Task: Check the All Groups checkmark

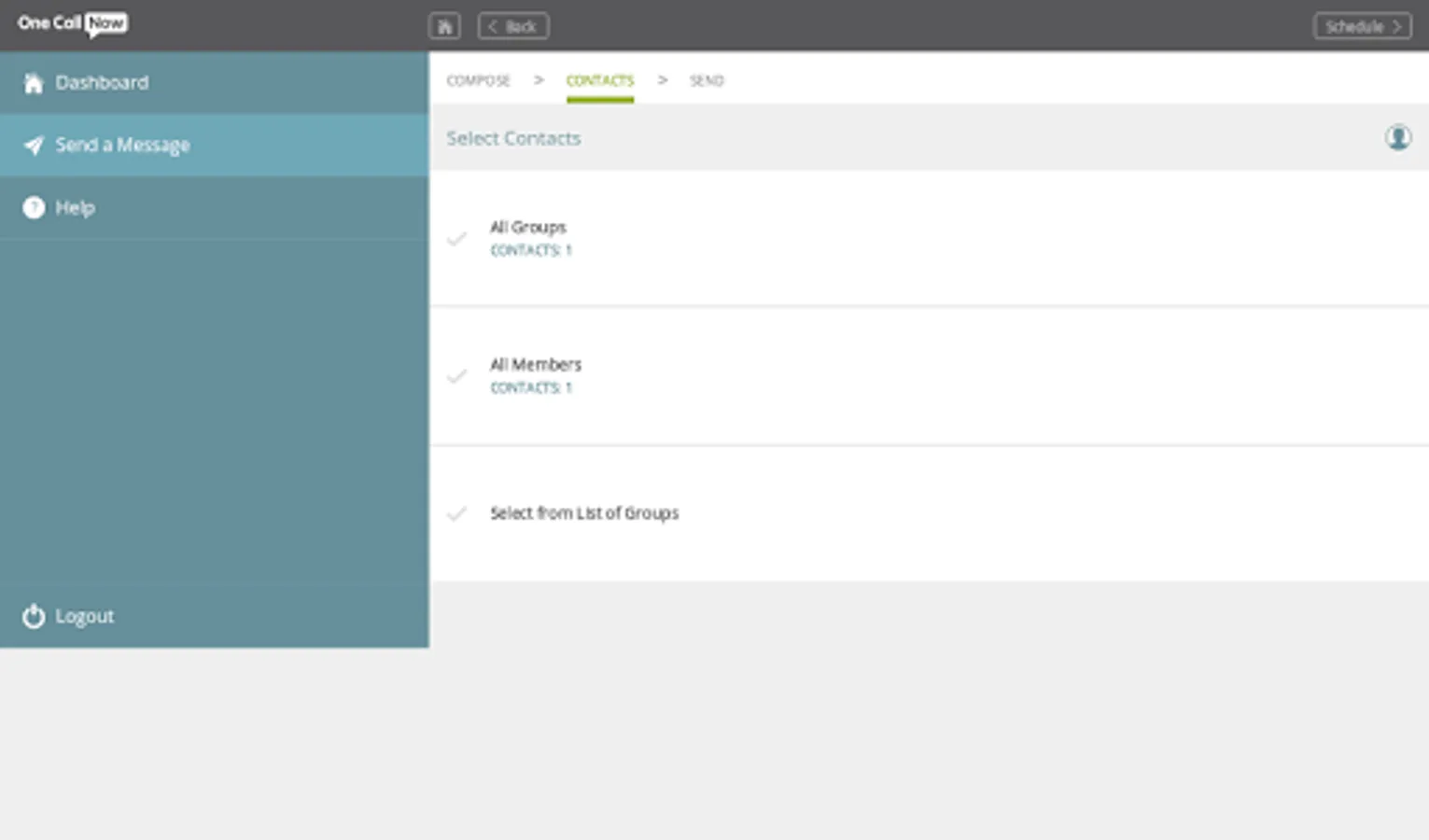Action: (456, 239)
